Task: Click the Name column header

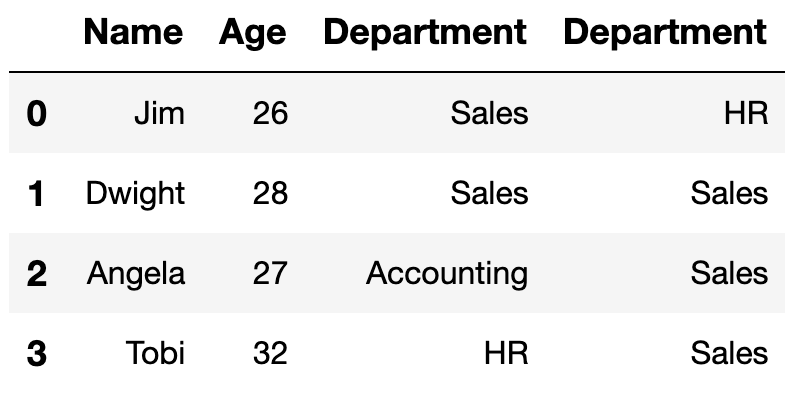Action: [x=133, y=32]
